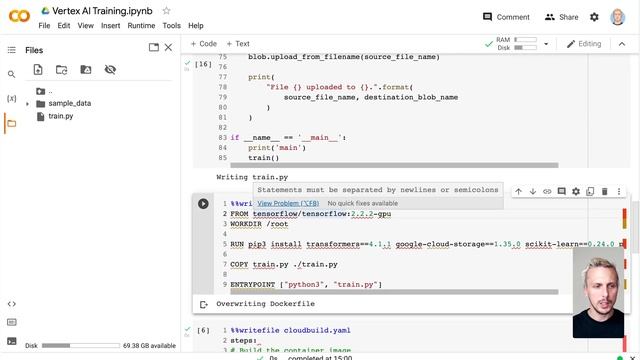Open the command palette sidebar icon

11,322
